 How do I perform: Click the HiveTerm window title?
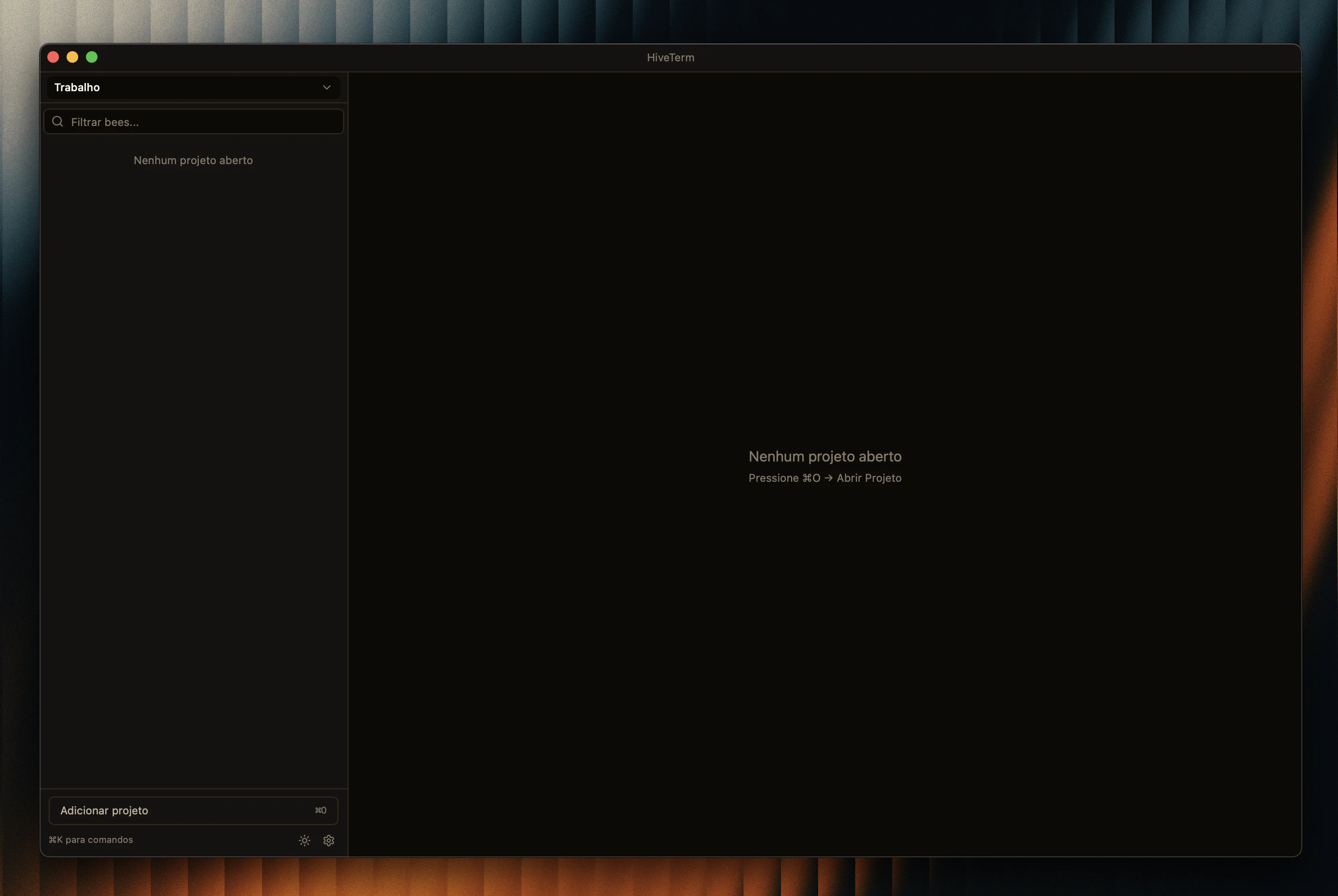670,58
